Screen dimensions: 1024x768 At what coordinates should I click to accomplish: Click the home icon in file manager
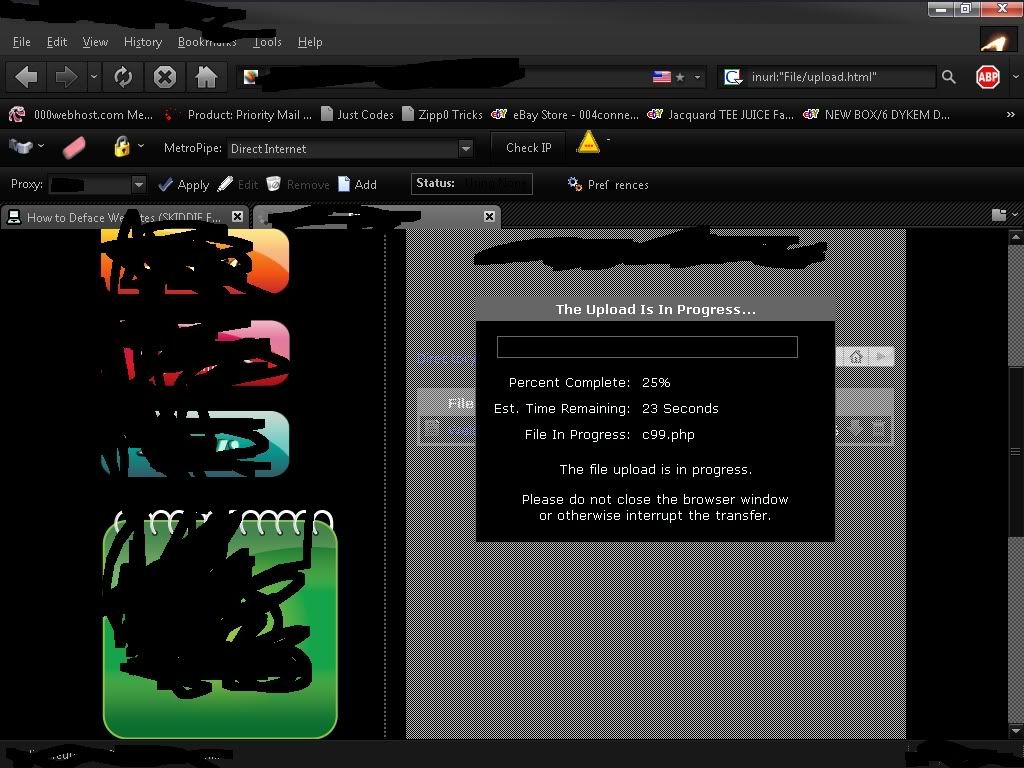856,357
